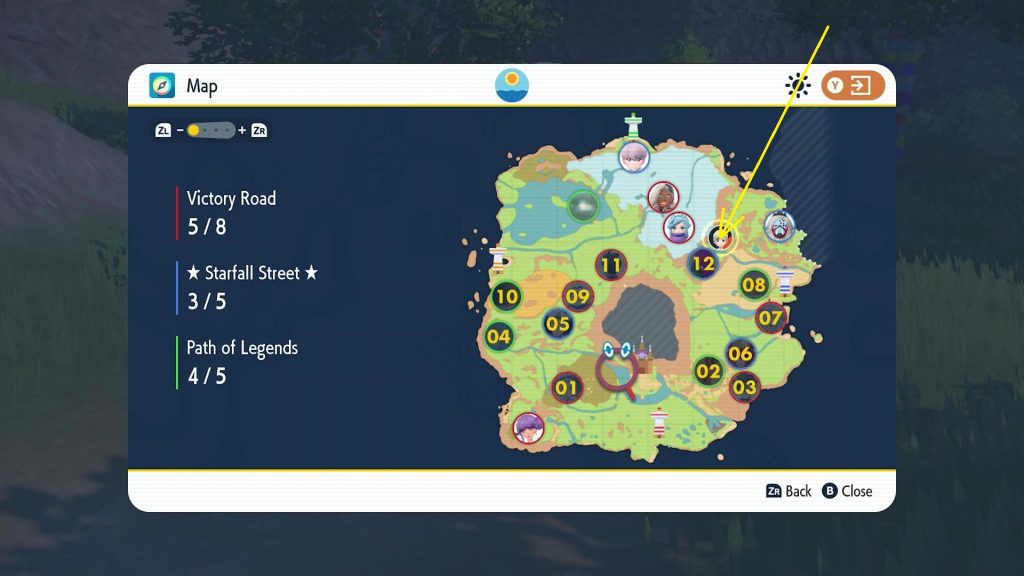Viewport: 1024px width, 576px height.
Task: Click the ZL zoom out button
Action: (x=163, y=131)
